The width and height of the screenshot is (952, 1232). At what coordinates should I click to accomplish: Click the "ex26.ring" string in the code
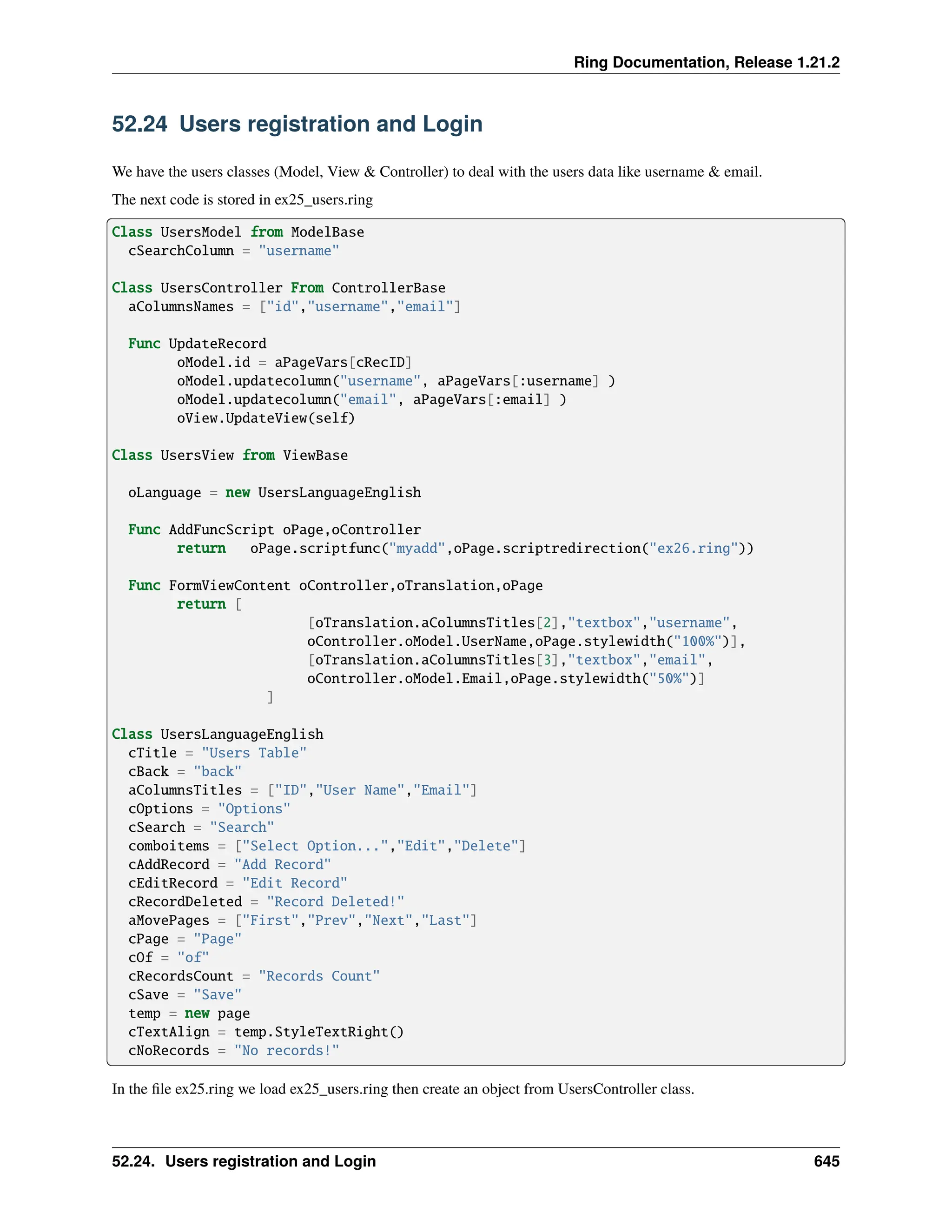point(693,548)
